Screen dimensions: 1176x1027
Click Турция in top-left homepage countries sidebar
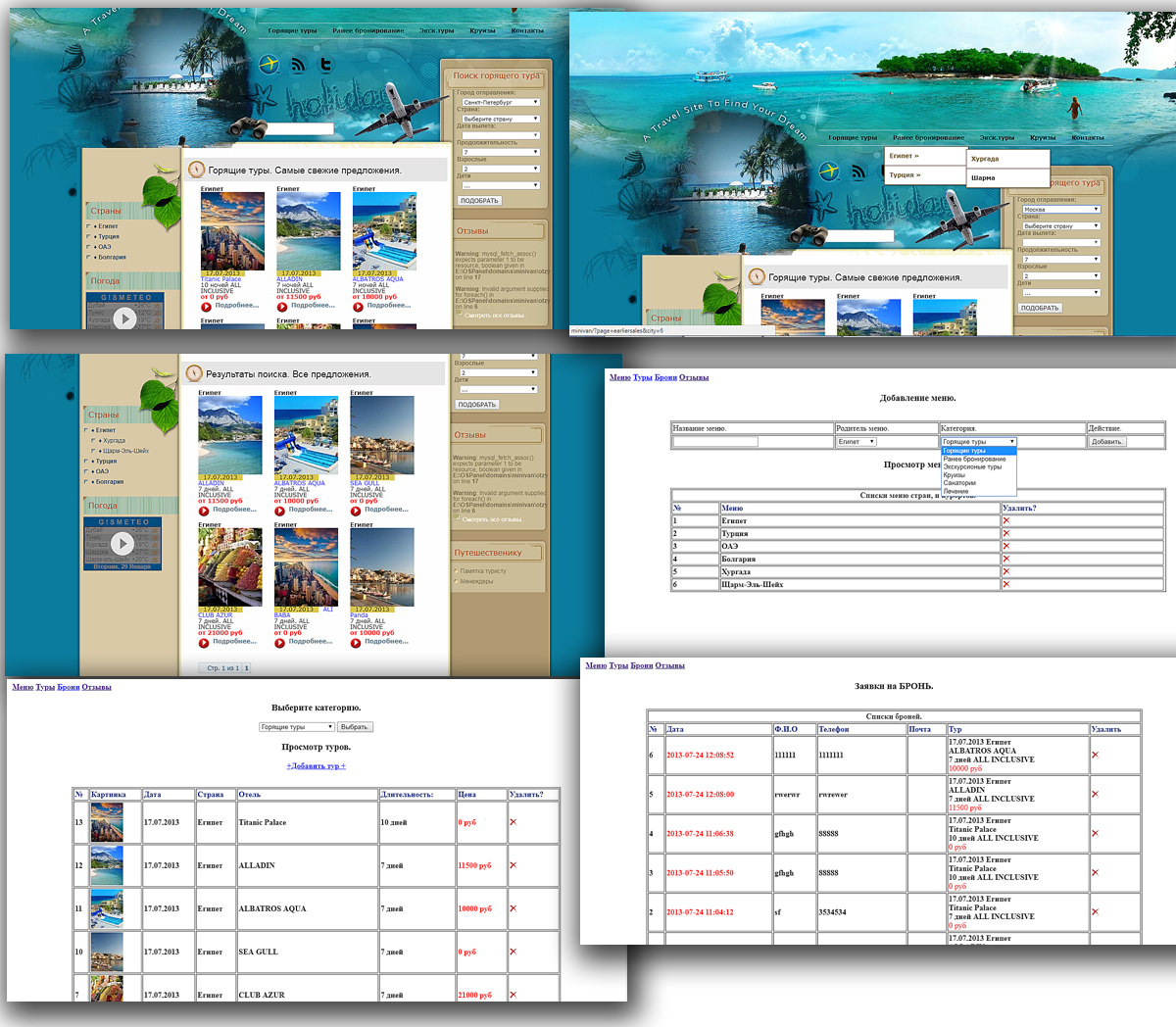point(109,236)
